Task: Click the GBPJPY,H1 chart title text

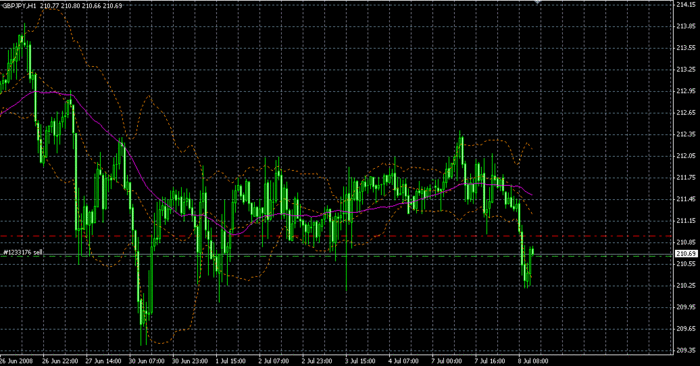Action: click(19, 6)
